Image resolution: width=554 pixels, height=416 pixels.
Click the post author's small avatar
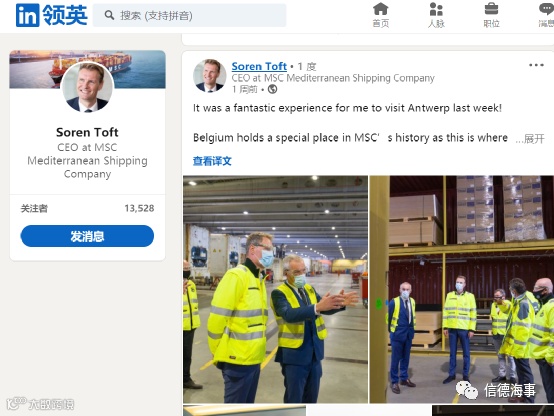tap(210, 76)
